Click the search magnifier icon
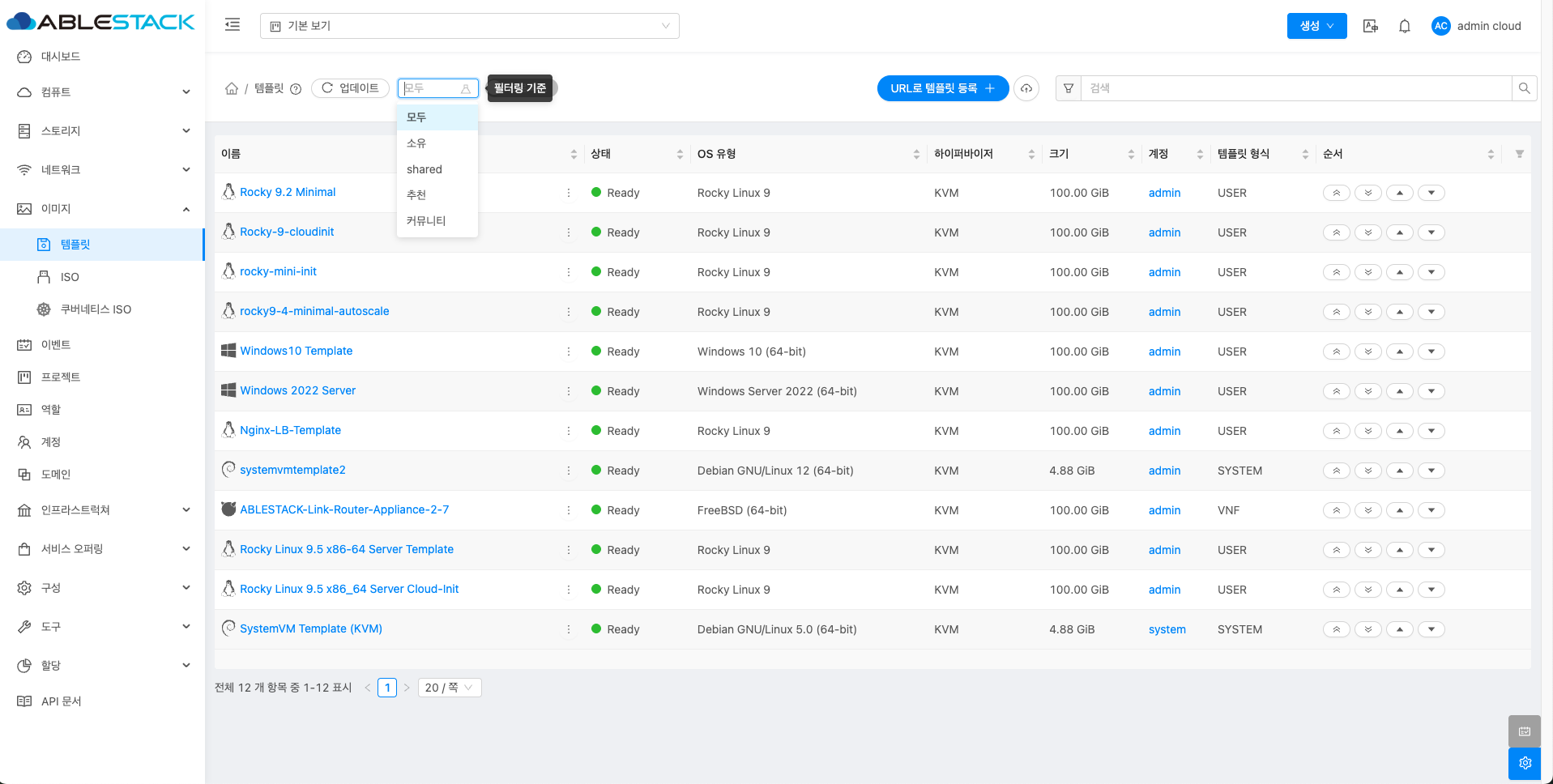Screen dimensions: 1553x784 [x=1524, y=88]
